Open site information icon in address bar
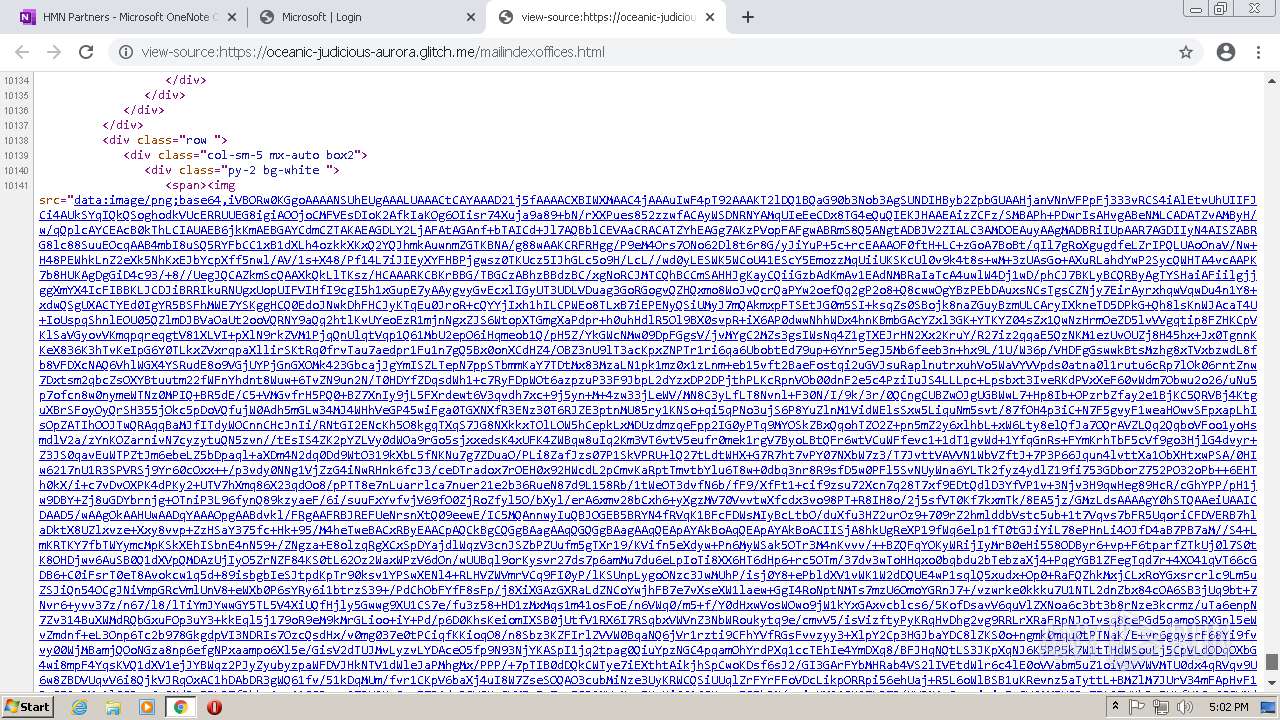1280x720 pixels. pyautogui.click(x=125, y=52)
